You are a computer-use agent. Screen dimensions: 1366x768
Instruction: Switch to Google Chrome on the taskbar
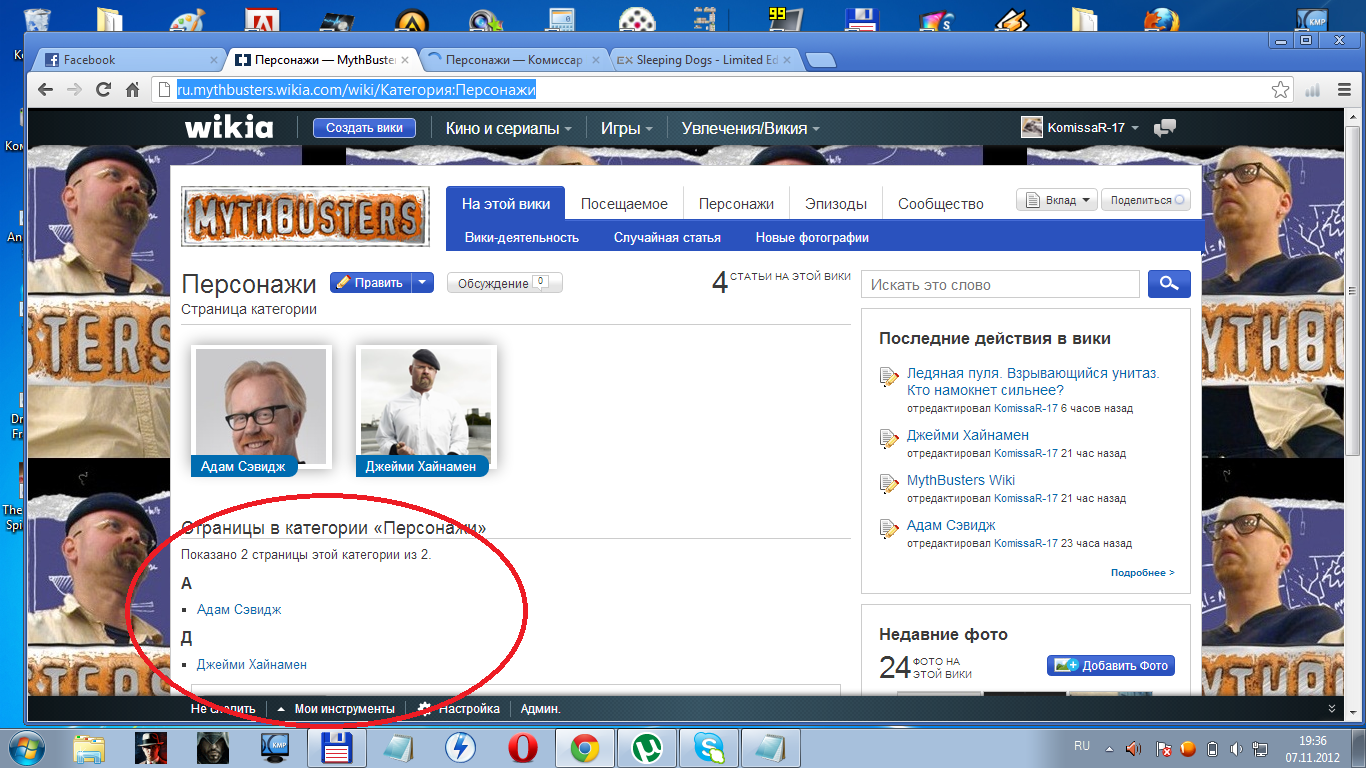(585, 747)
